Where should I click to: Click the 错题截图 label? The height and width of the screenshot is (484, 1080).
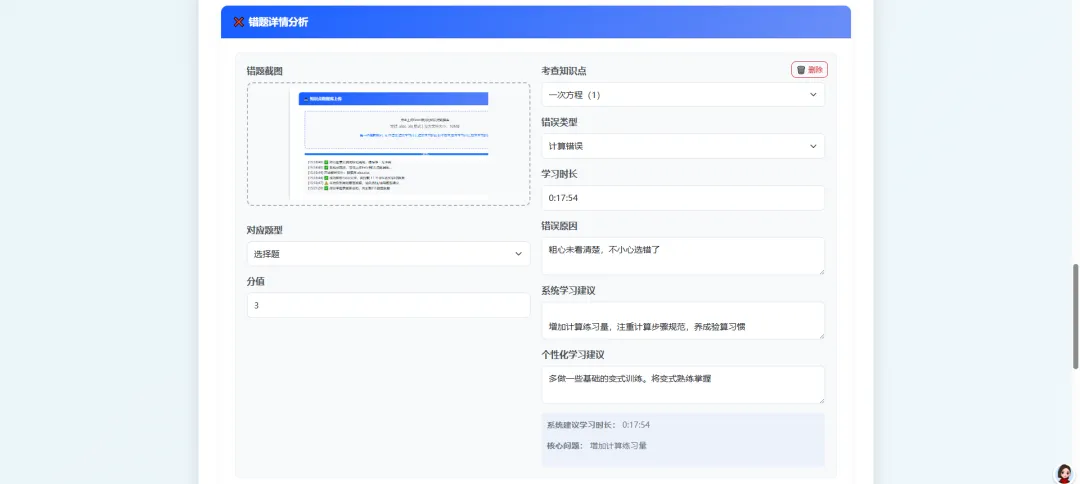[x=264, y=71]
